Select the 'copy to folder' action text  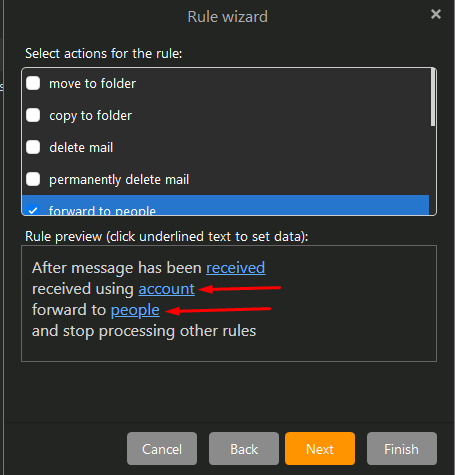90,116
